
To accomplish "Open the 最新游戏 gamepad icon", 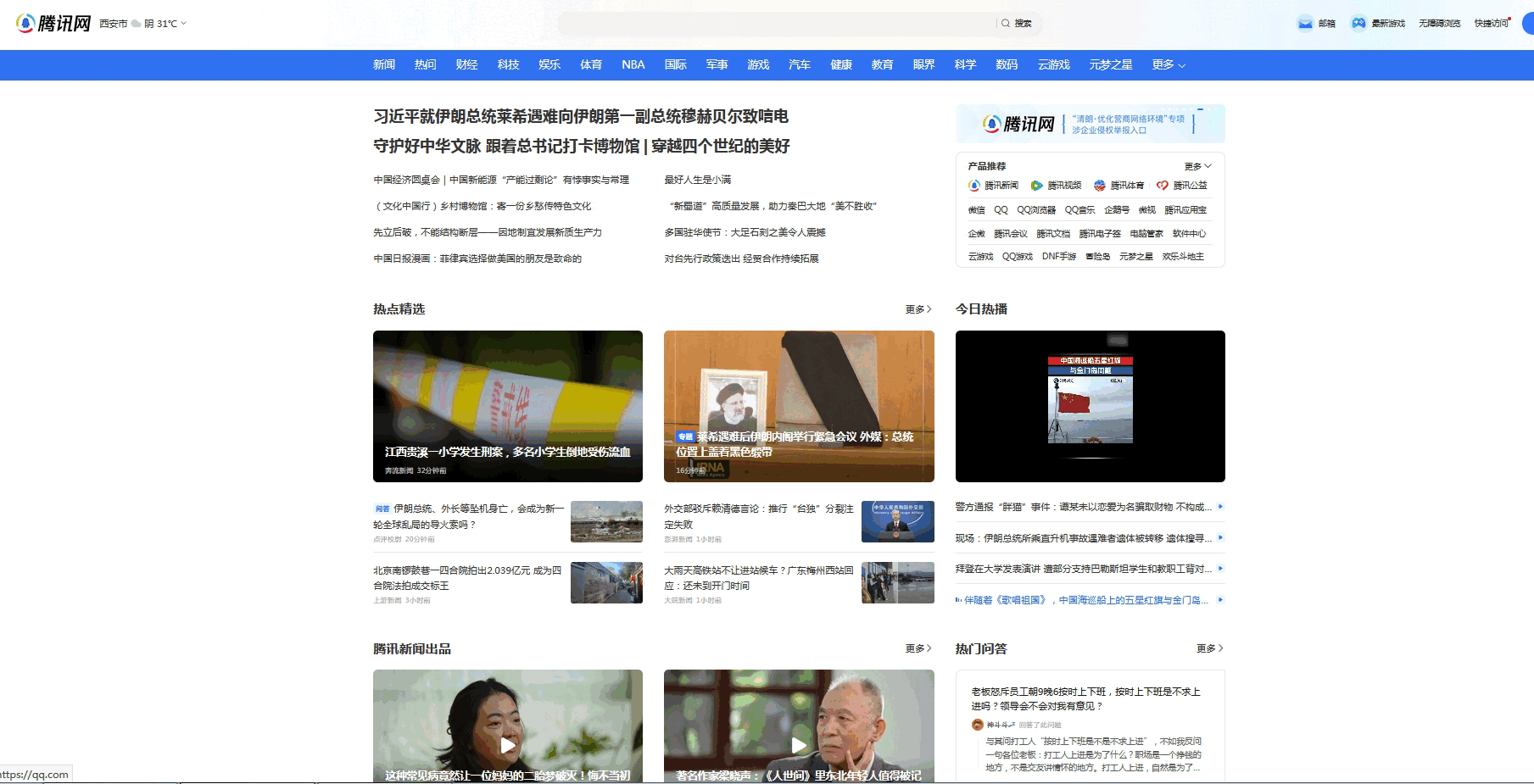I will pyautogui.click(x=1358, y=24).
